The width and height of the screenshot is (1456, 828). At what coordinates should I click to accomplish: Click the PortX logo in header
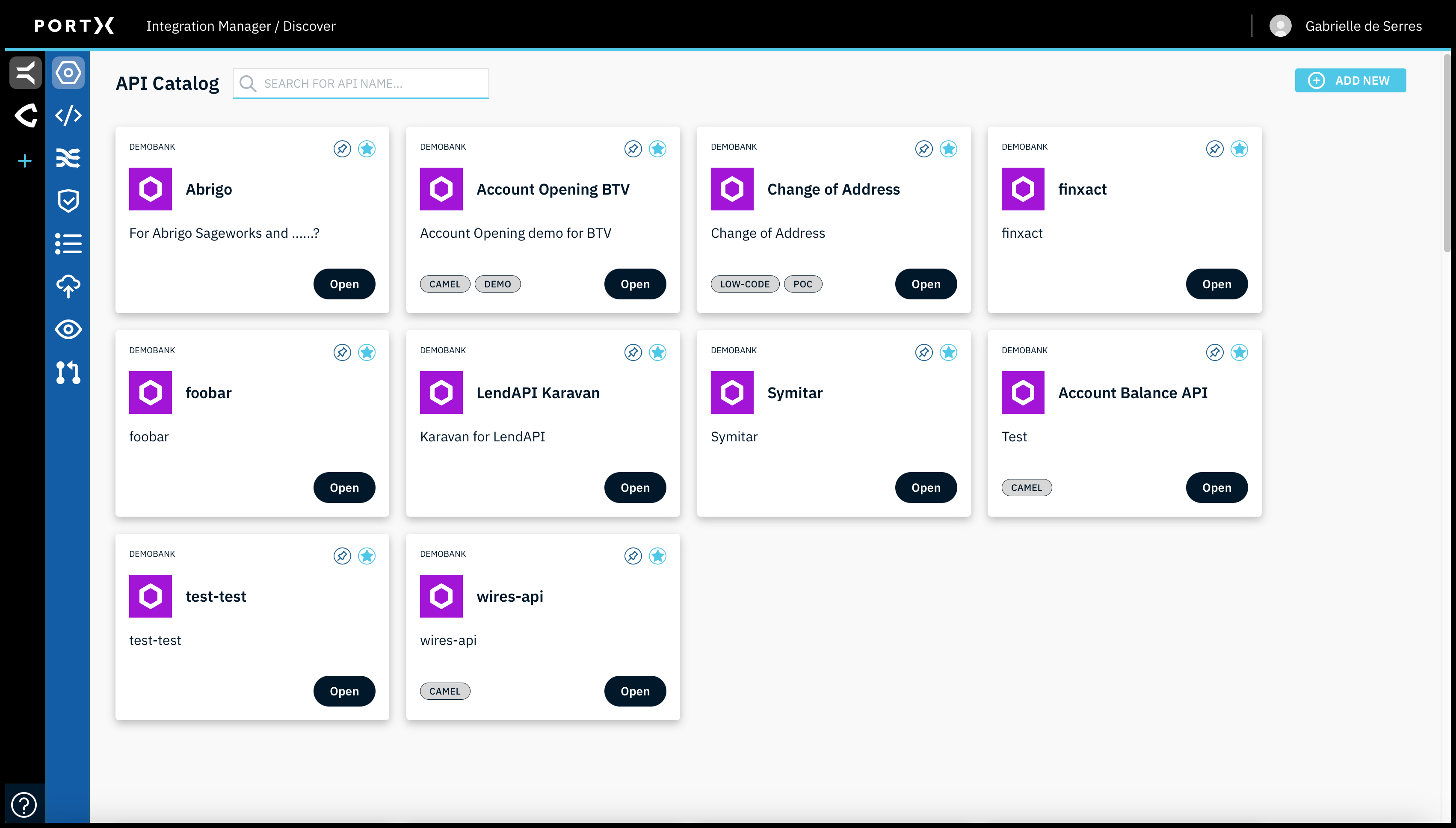[74, 26]
